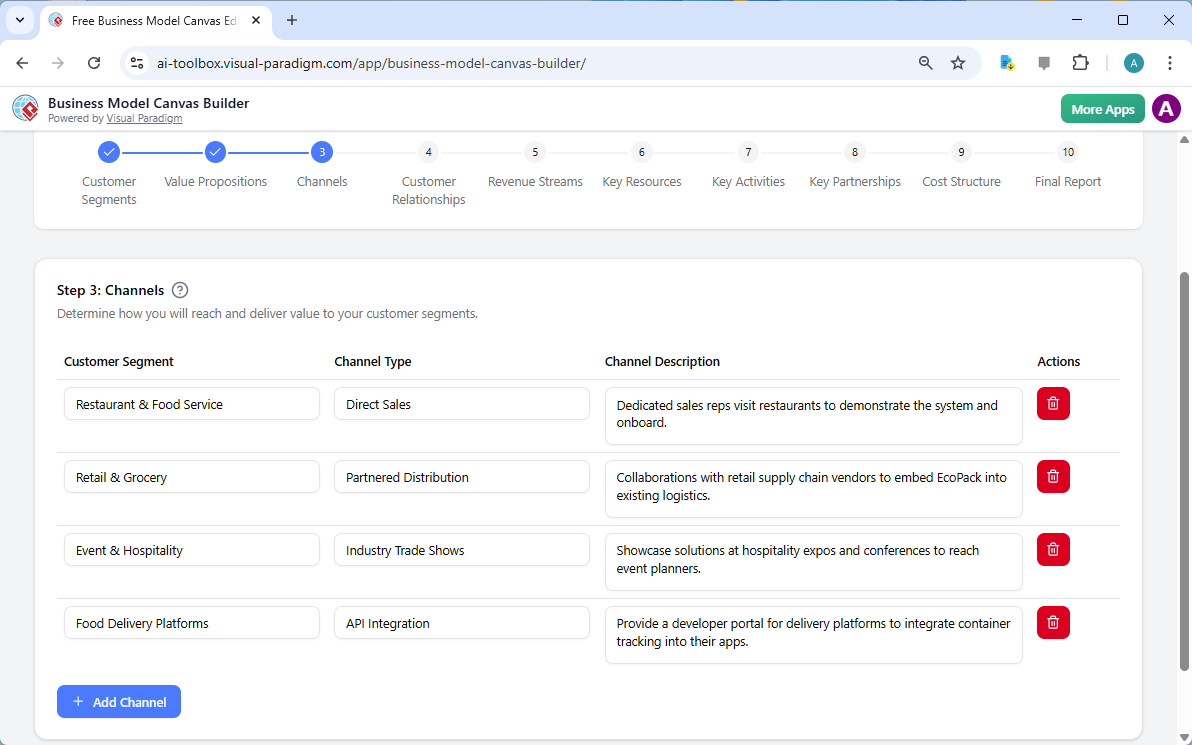The image size is (1192, 745).
Task: Click the Visual Paradigm logo icon
Action: pyautogui.click(x=24, y=107)
